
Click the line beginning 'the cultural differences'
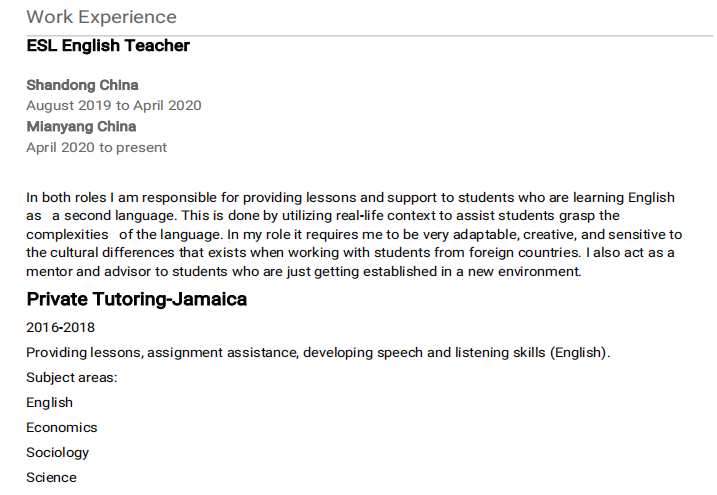pyautogui.click(x=350, y=252)
